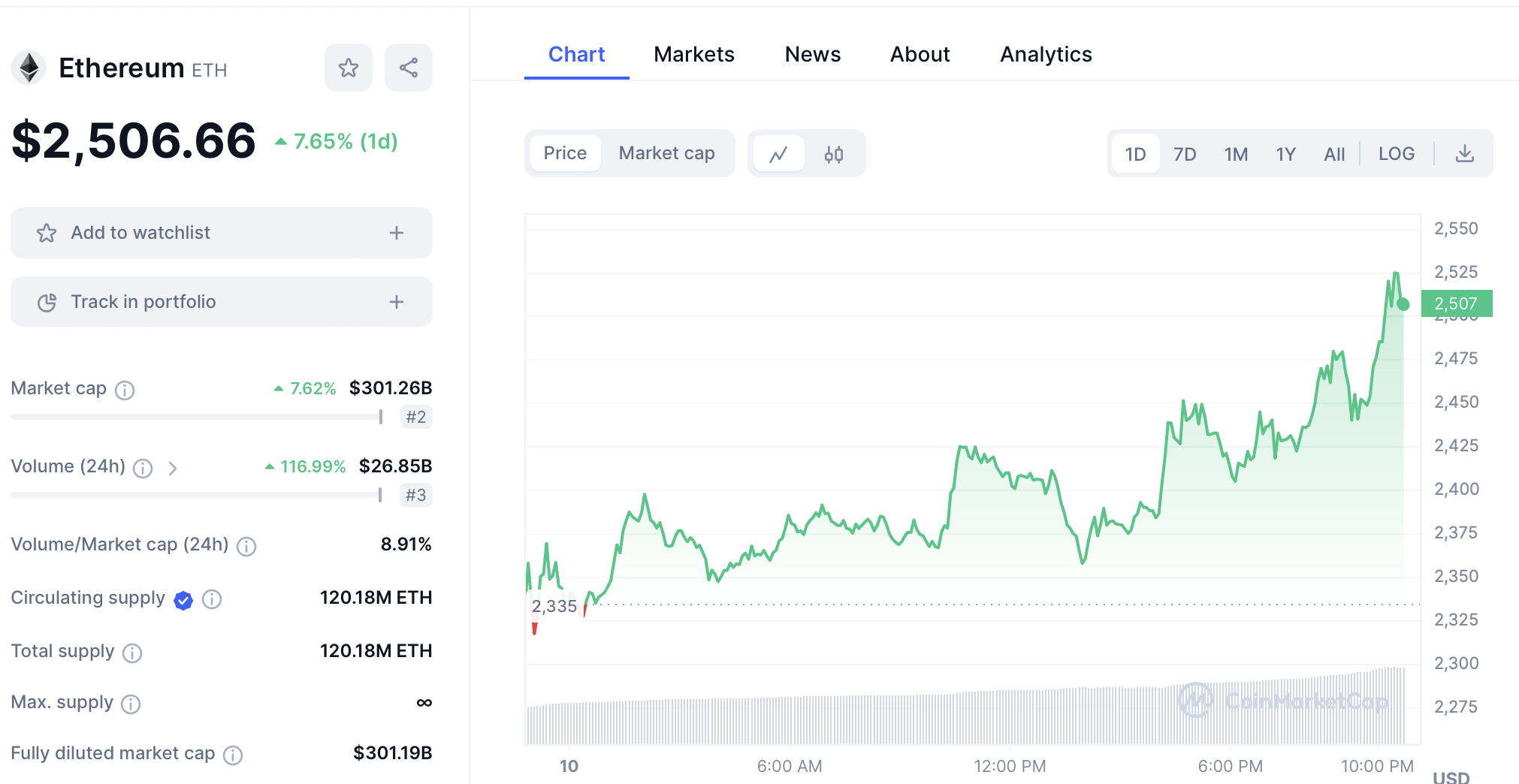Show All time price history
The image size is (1519, 784).
[x=1334, y=154]
